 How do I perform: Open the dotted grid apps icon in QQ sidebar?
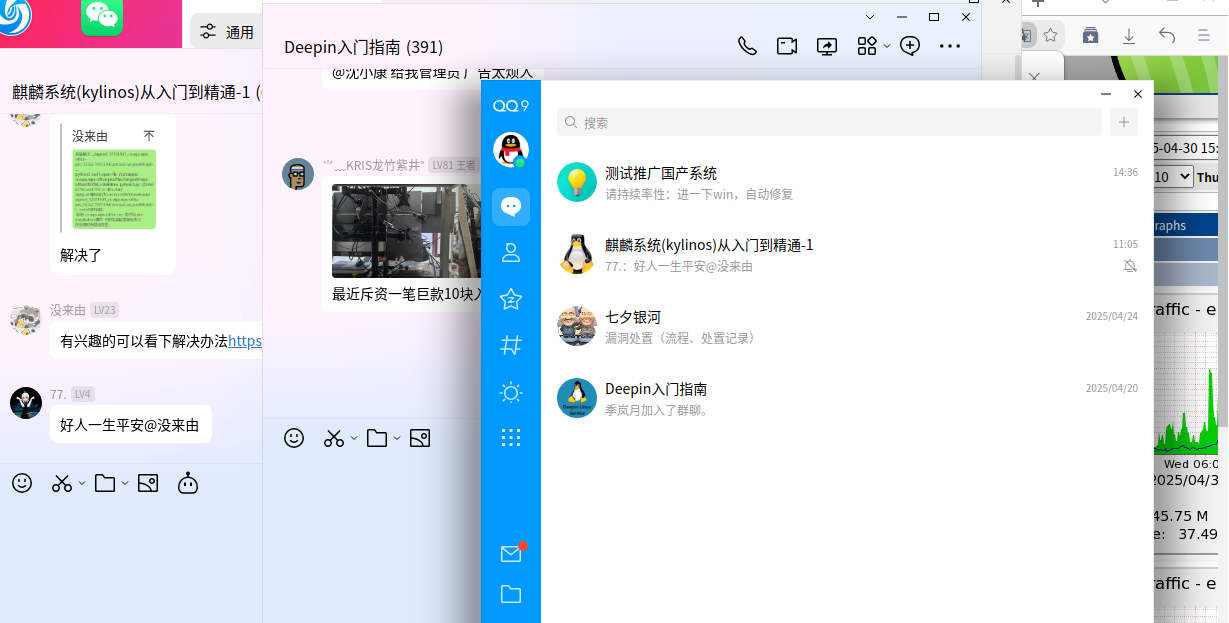pos(511,437)
